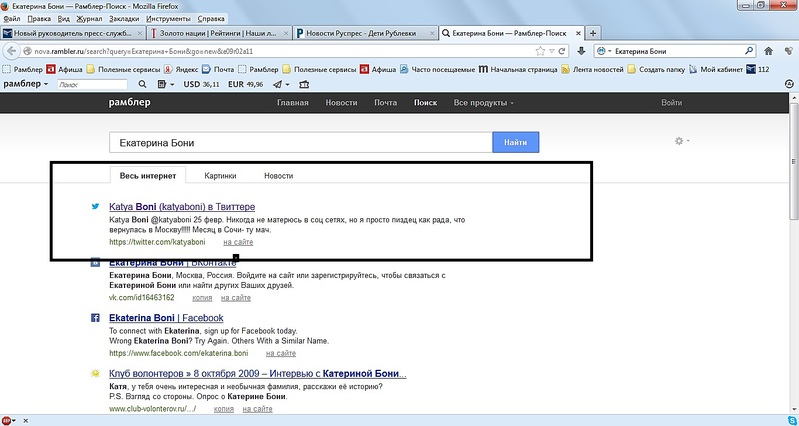Open the 112 bookmark

[x=758, y=69]
